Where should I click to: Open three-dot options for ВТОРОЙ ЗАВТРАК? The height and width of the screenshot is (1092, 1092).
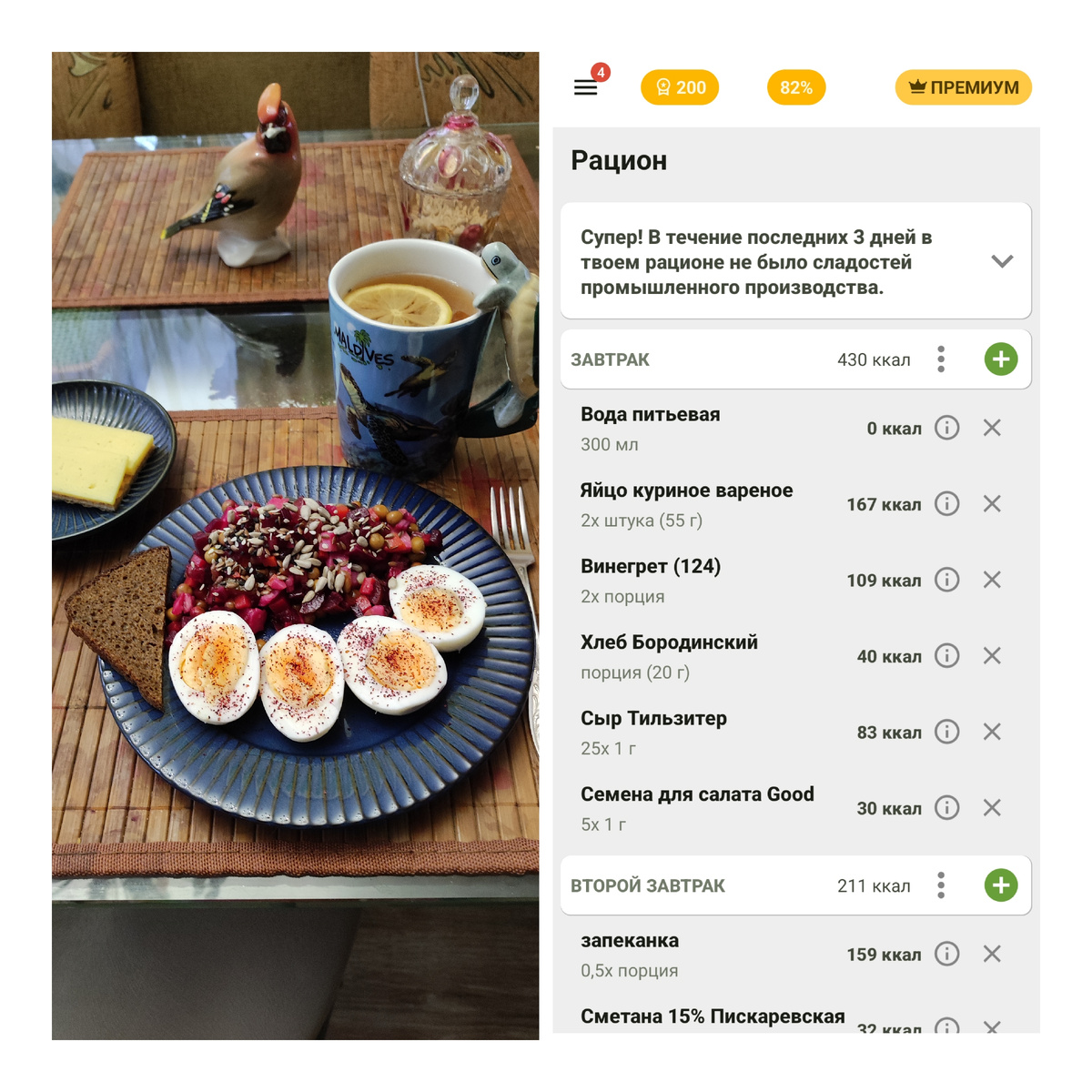[x=941, y=885]
